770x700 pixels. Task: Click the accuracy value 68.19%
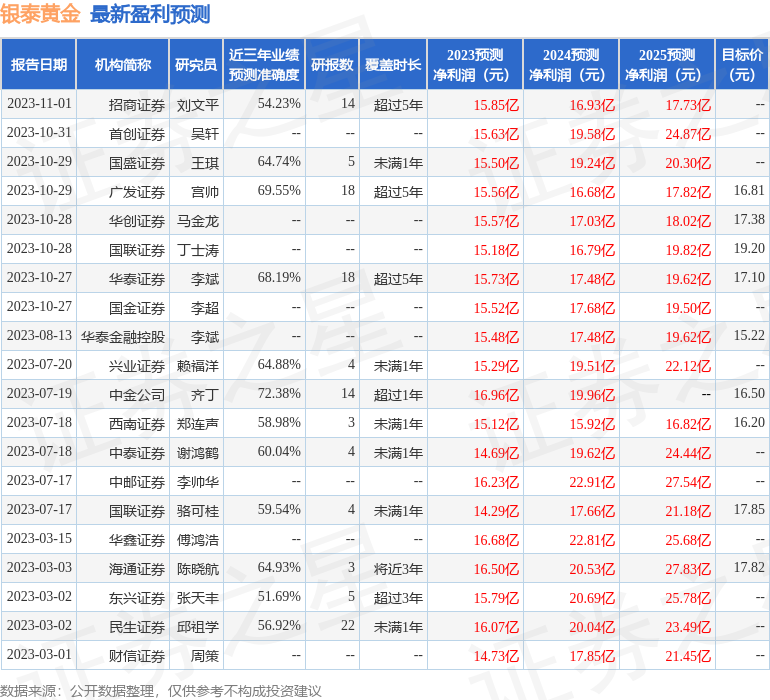279,278
